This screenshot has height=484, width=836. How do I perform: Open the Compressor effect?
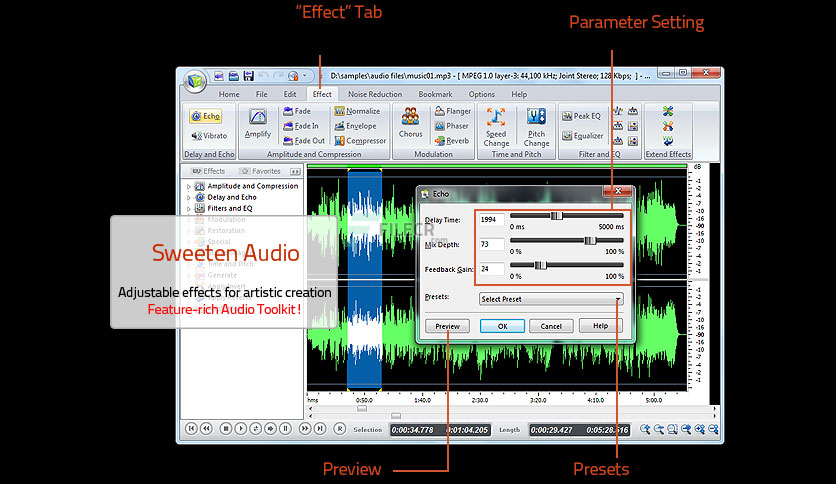tap(360, 141)
